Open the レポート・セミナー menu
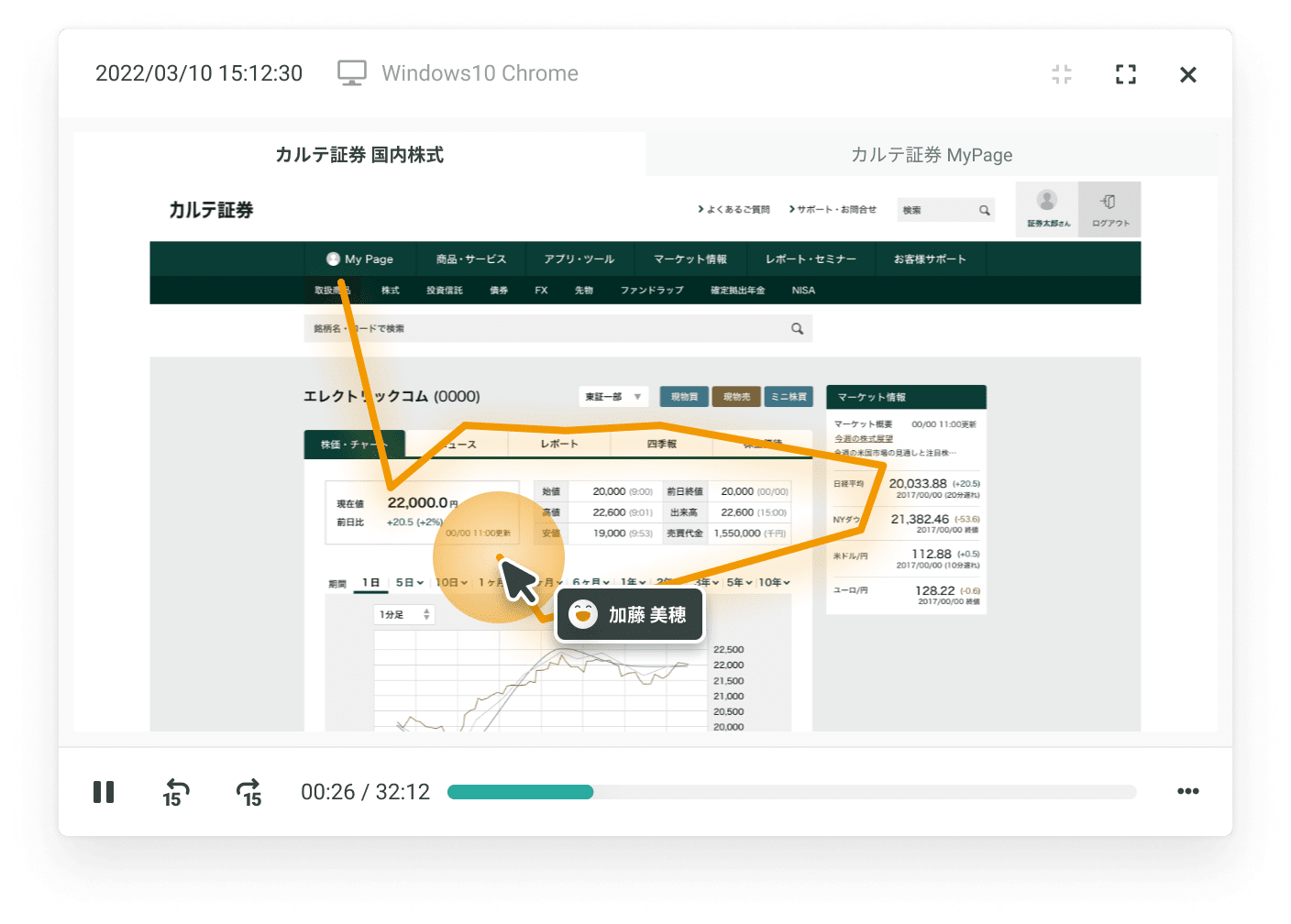 point(811,259)
